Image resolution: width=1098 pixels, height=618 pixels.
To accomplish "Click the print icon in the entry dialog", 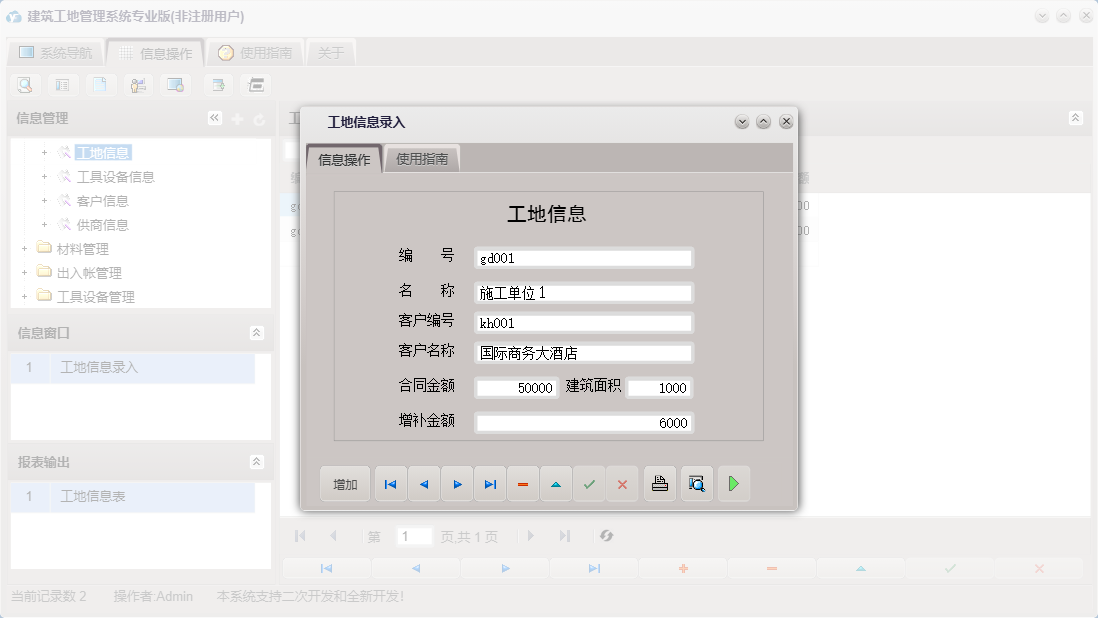I will 659,483.
